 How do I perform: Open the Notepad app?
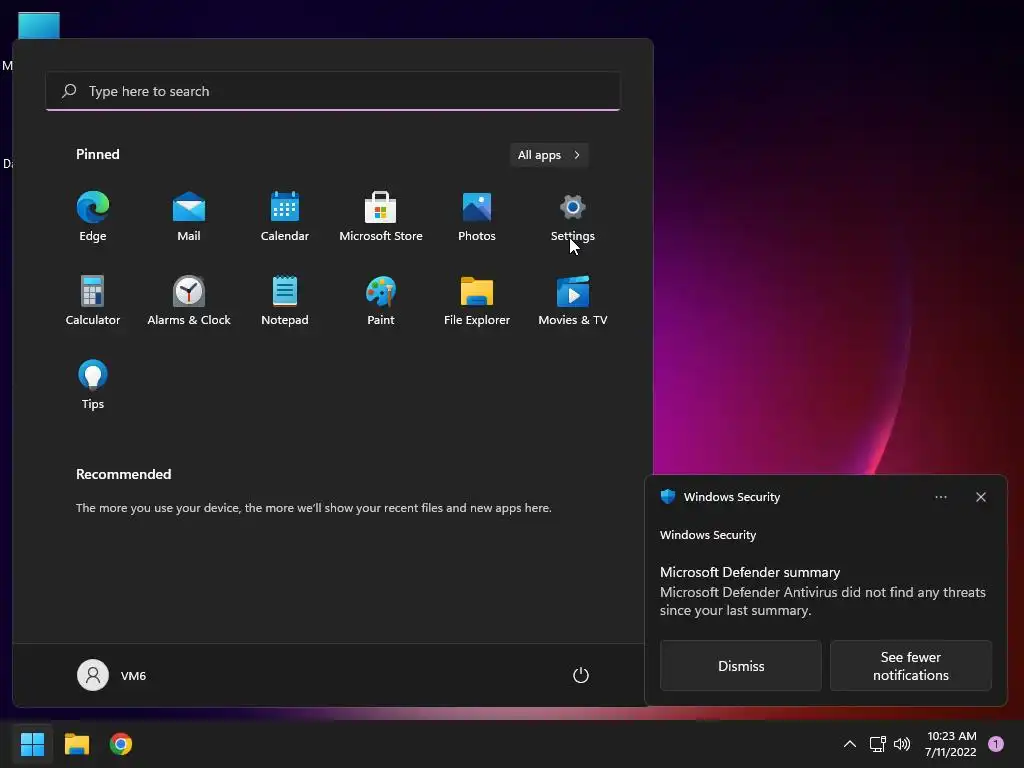[x=285, y=300]
